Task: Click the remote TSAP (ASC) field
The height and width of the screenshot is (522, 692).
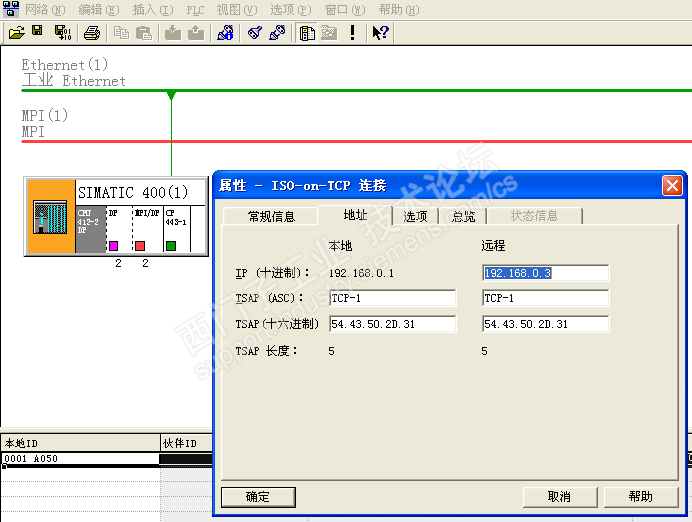Action: coord(545,298)
